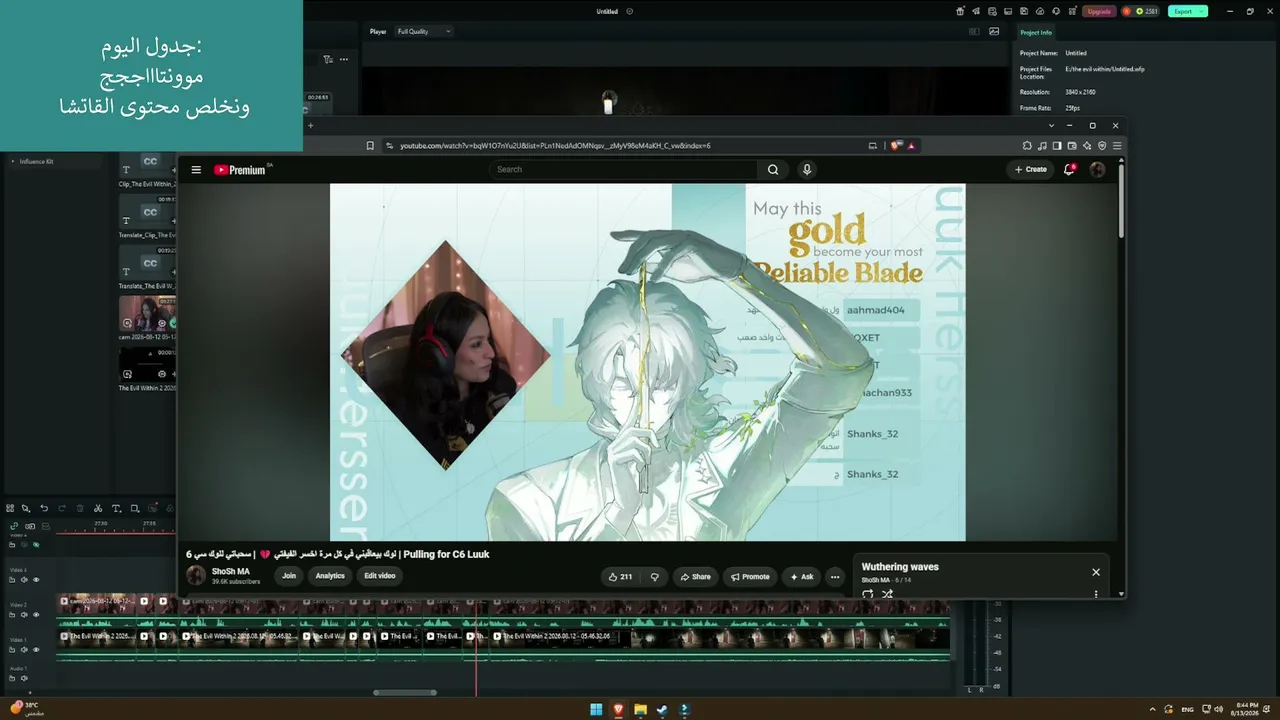Open the YouTube account avatar menu
1280x720 pixels.
coord(1097,170)
